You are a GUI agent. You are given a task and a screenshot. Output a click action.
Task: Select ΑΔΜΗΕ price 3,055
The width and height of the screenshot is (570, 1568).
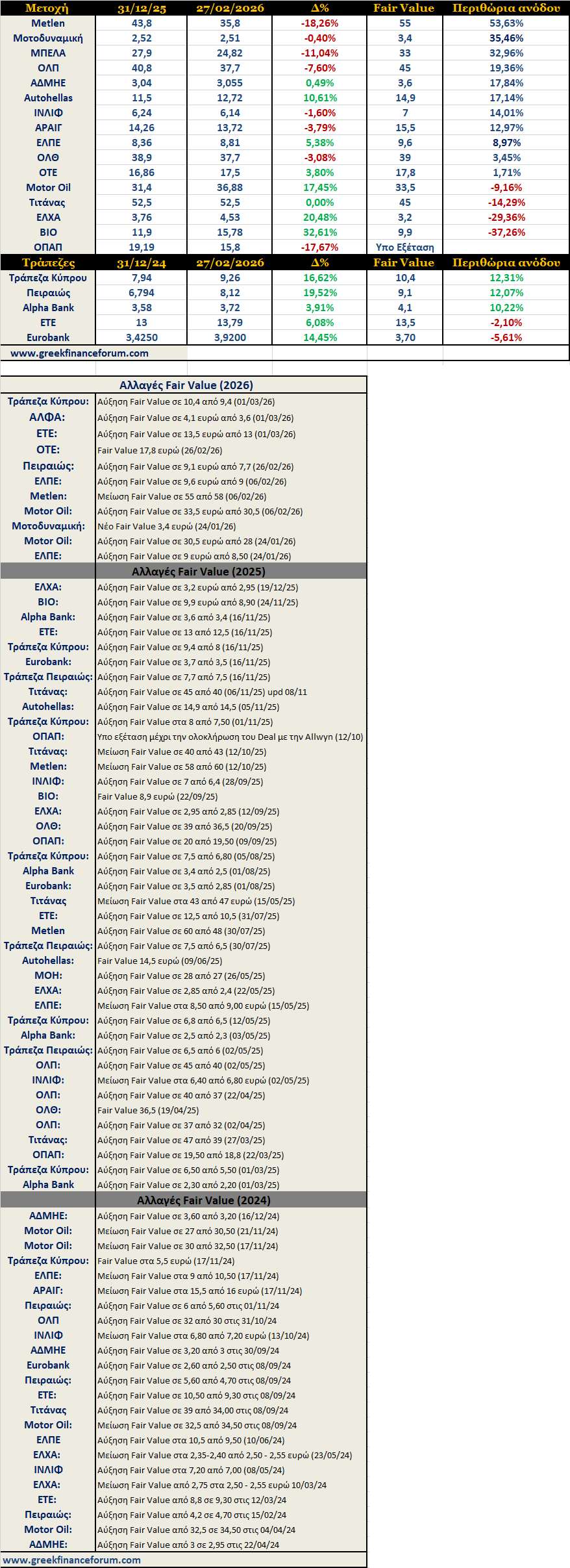click(x=230, y=83)
